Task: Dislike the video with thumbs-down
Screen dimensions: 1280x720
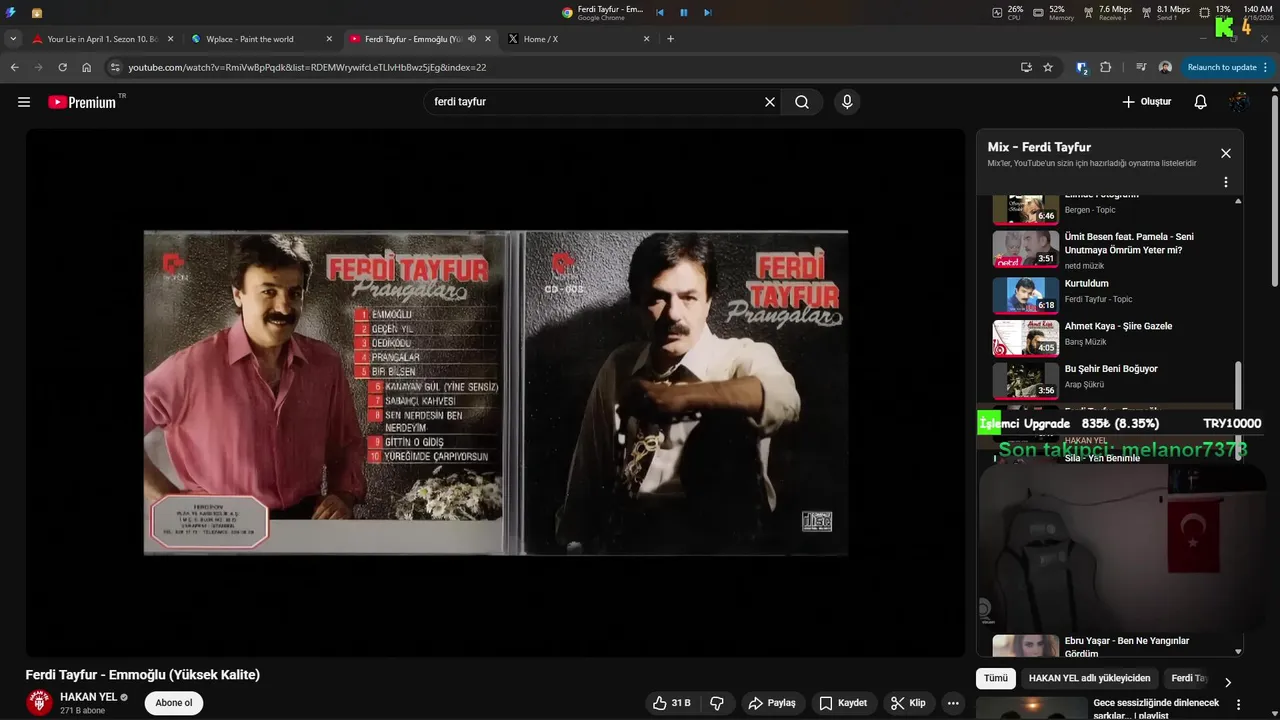Action: click(x=717, y=703)
